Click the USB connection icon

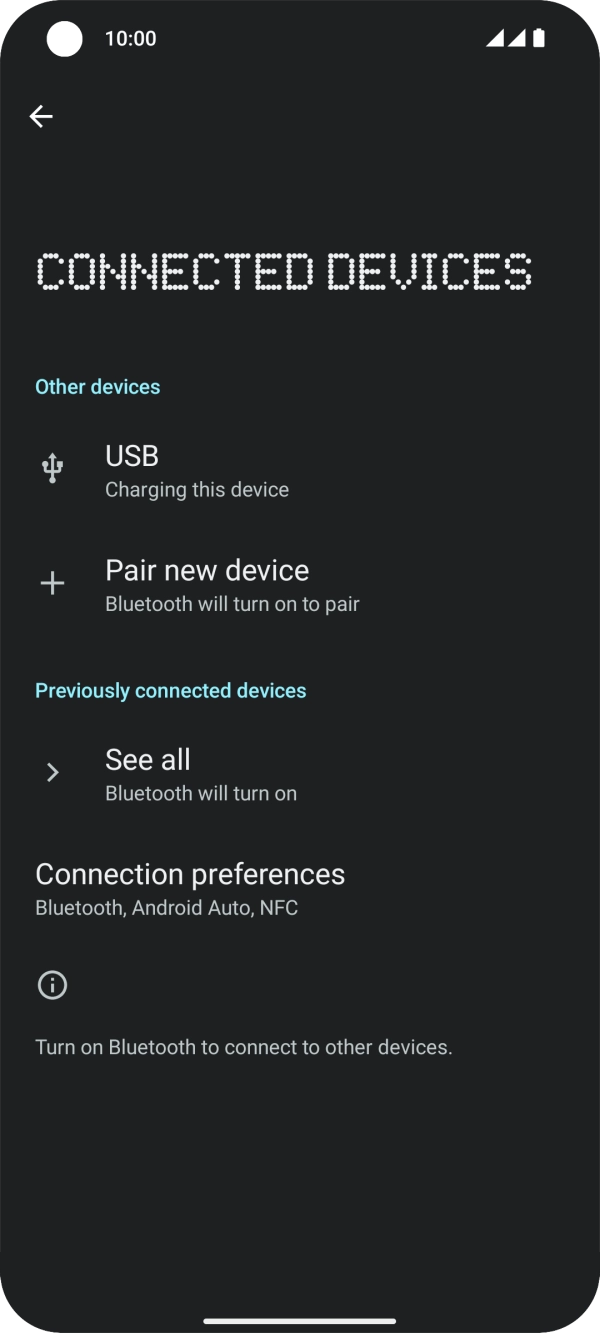coord(51,467)
